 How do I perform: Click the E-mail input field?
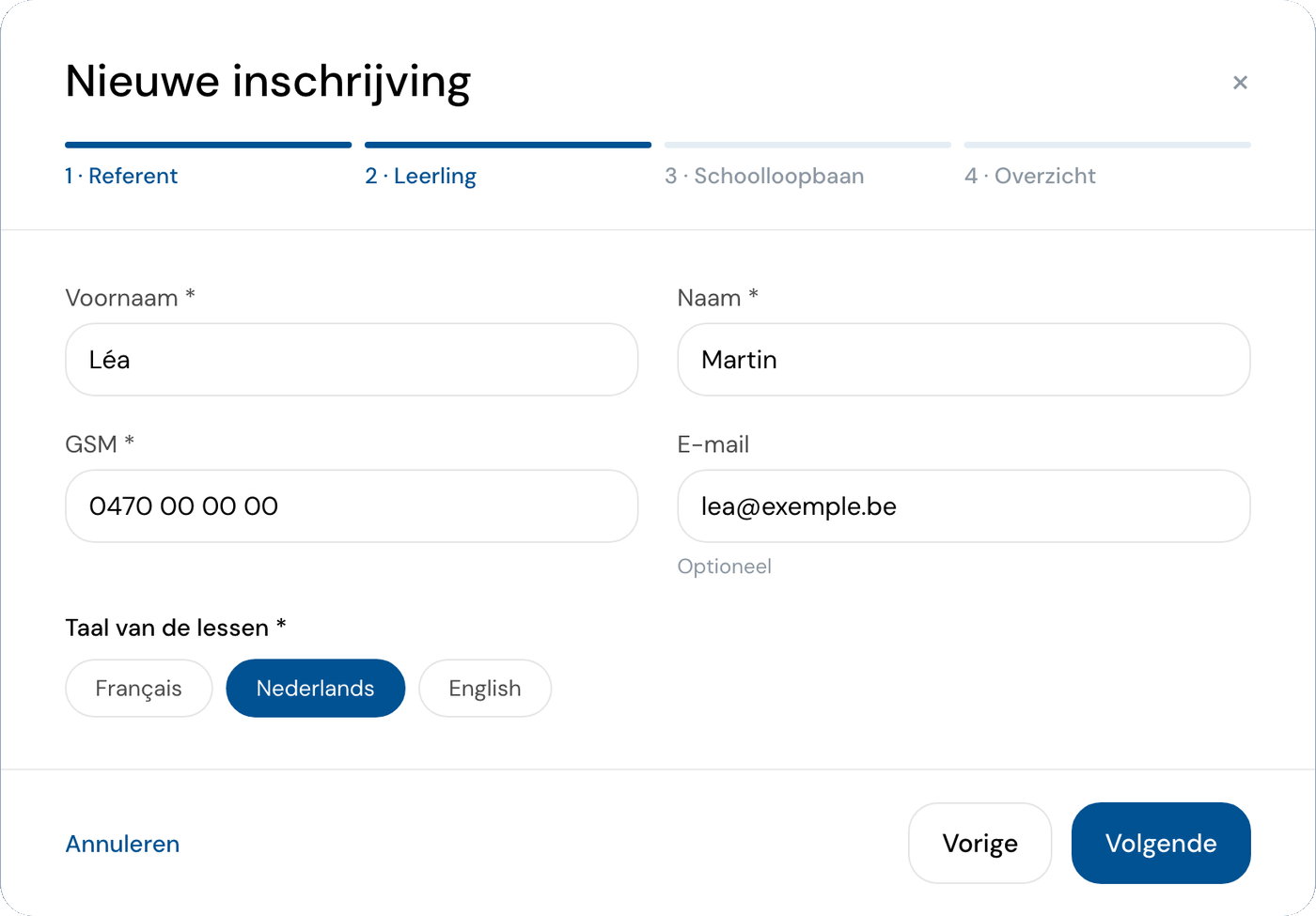pos(963,506)
